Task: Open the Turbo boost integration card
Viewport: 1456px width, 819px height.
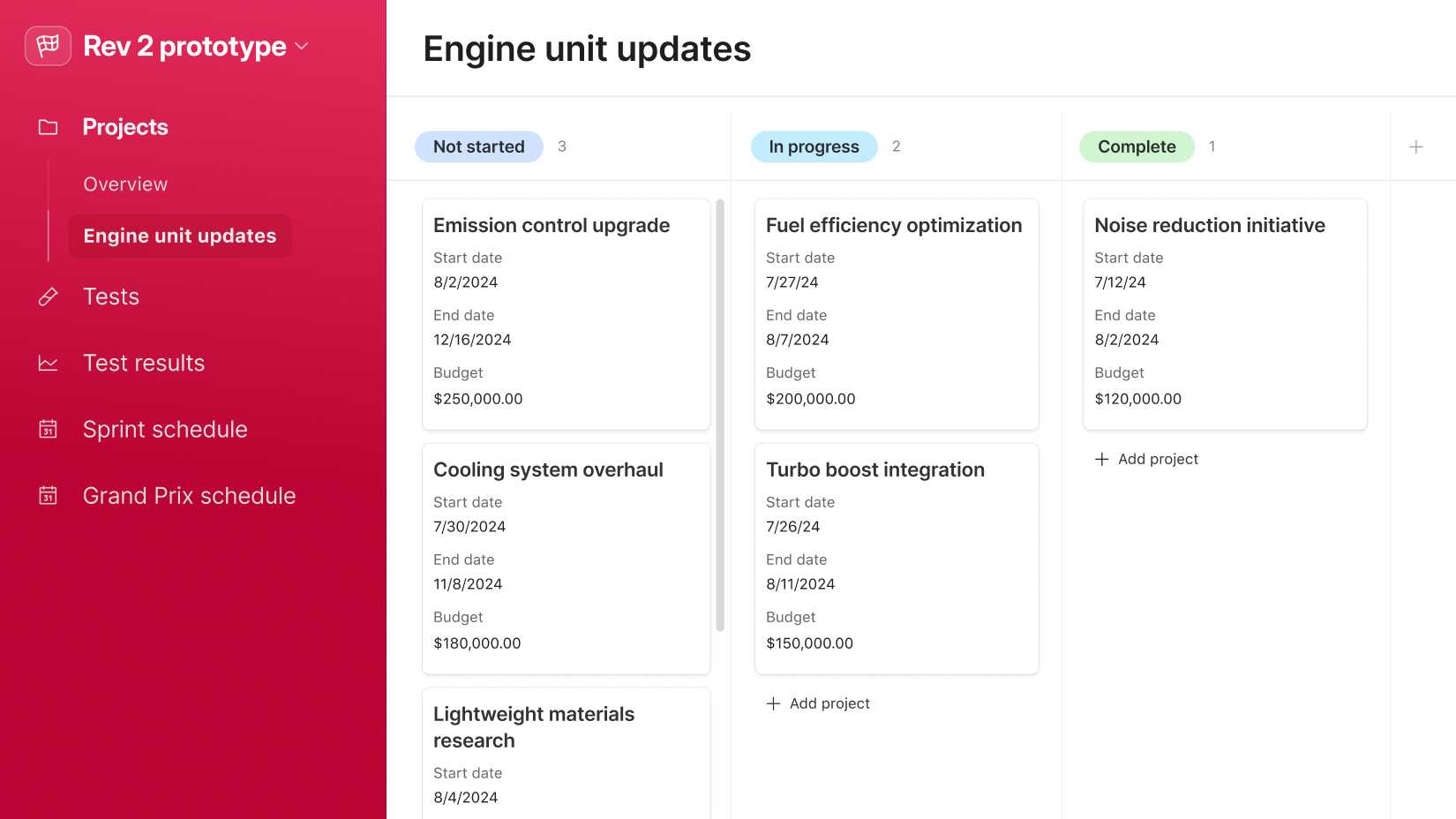Action: [897, 559]
